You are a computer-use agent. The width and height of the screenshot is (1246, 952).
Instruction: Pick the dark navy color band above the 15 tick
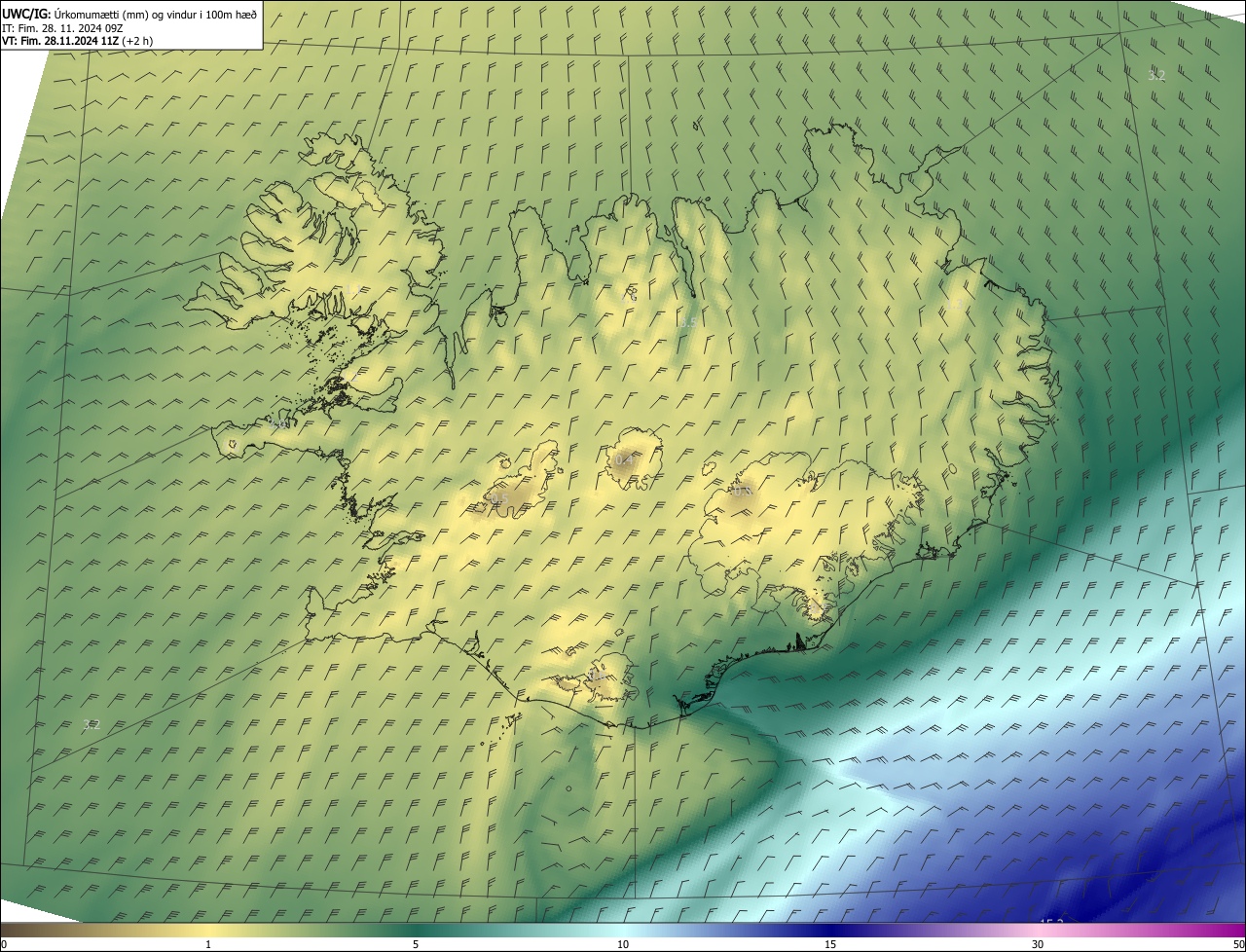click(x=830, y=930)
